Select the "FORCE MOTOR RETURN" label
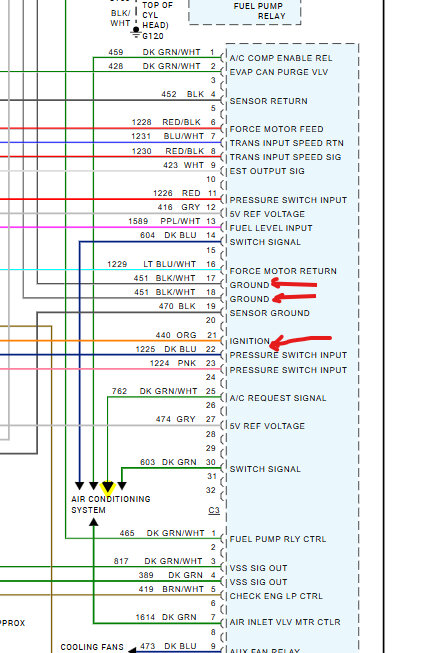 click(283, 271)
